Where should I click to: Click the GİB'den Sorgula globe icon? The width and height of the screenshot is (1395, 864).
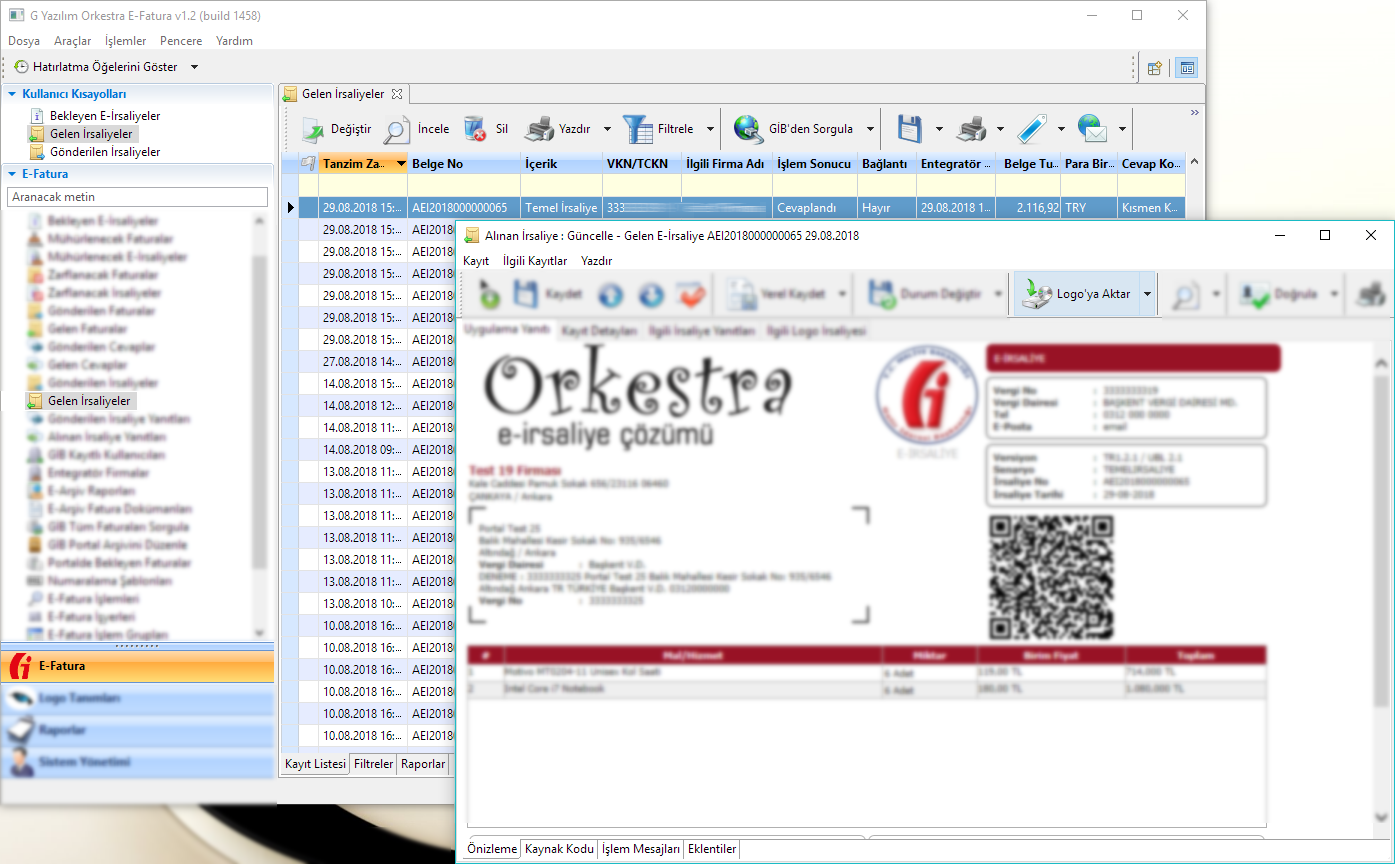[747, 129]
